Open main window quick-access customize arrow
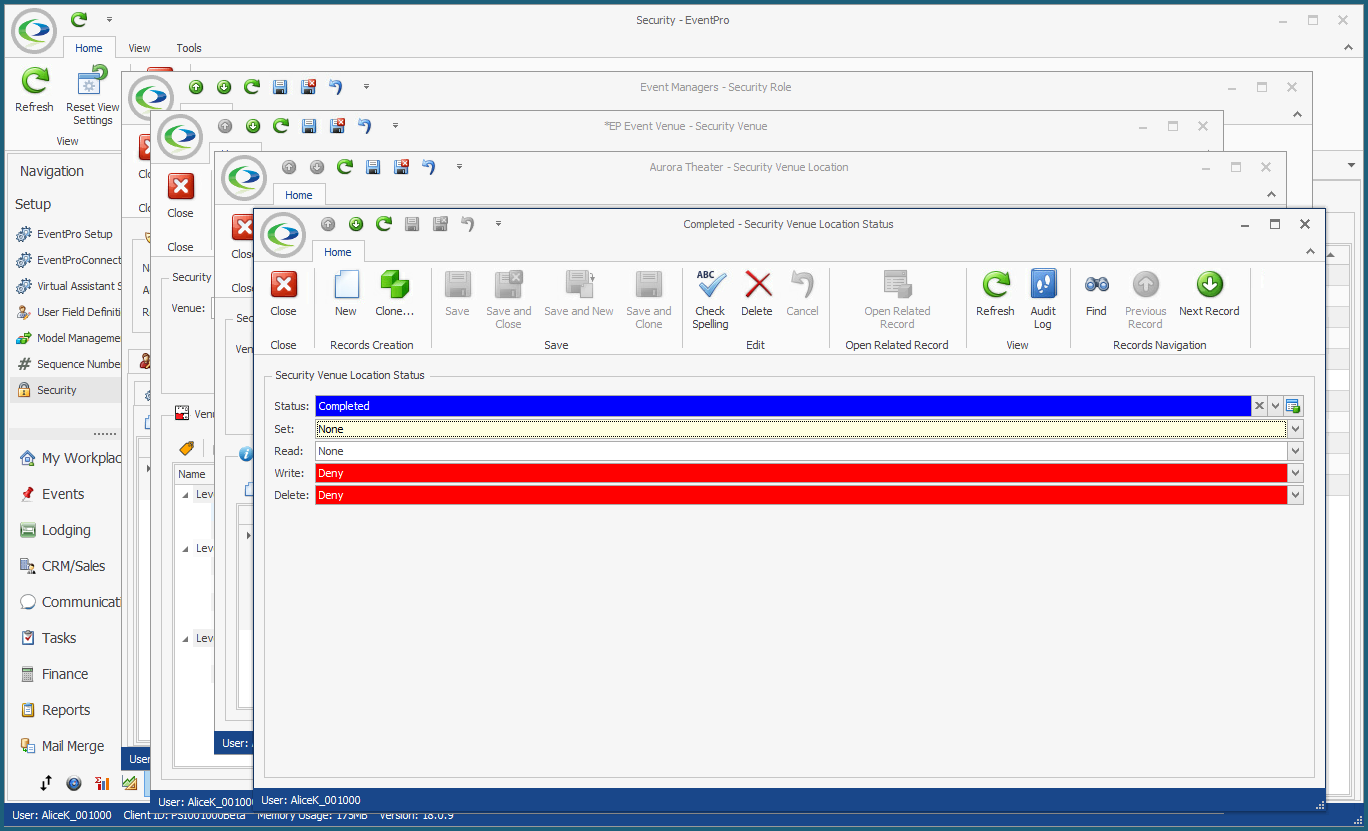This screenshot has height=831, width=1368. point(109,20)
